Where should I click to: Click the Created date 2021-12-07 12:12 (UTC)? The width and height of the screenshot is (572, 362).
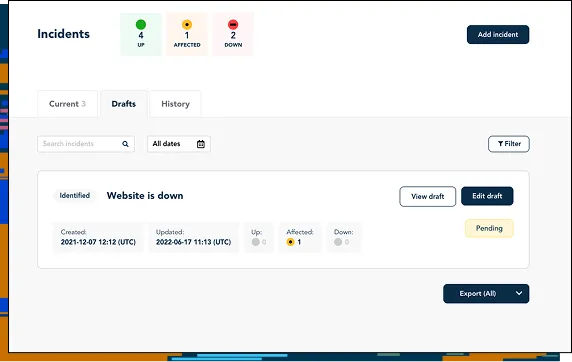pos(98,242)
